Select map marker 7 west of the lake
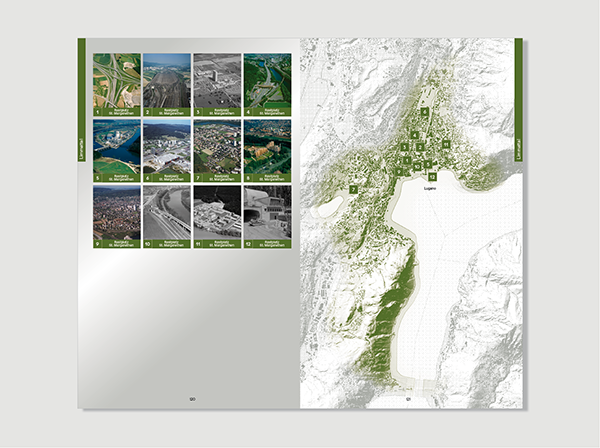Screen dimensions: 600x448 354,188
